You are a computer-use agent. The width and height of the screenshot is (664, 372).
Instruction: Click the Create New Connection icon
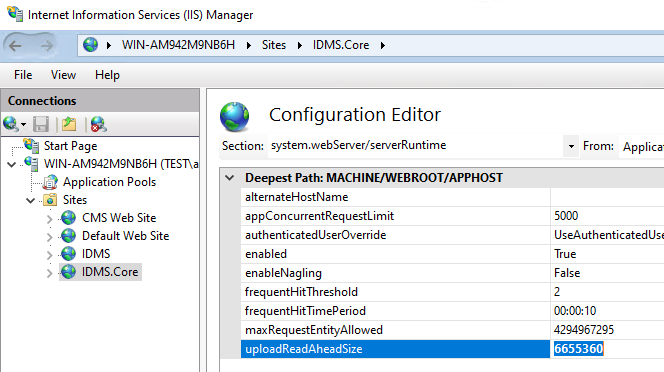(x=11, y=124)
